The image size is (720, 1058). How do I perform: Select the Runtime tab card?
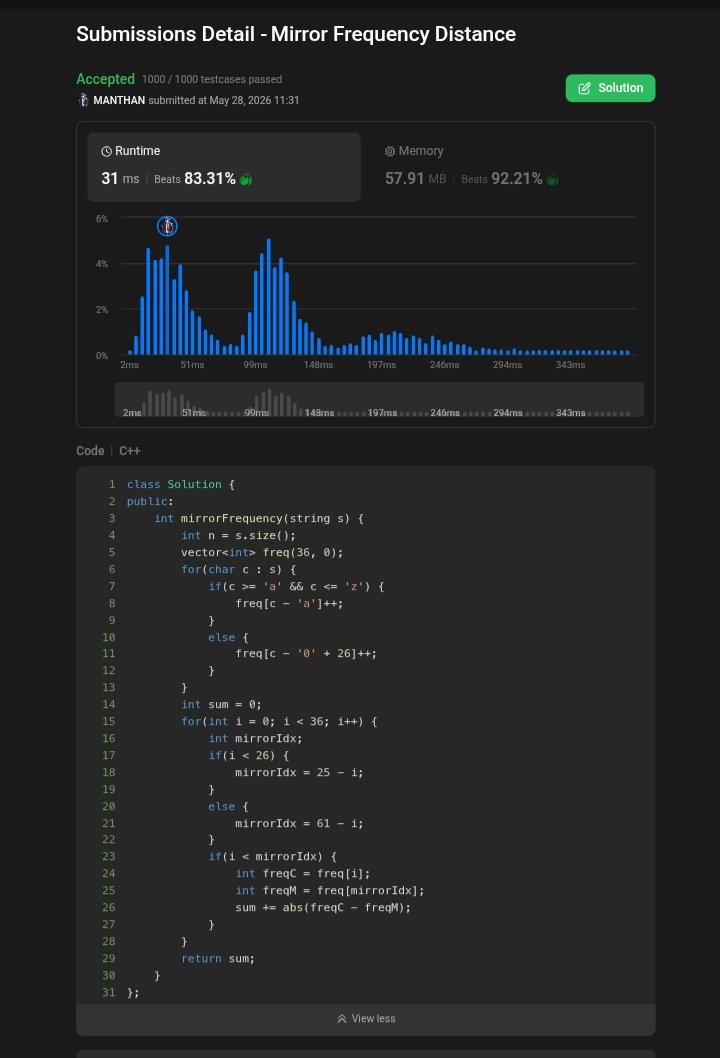point(224,167)
